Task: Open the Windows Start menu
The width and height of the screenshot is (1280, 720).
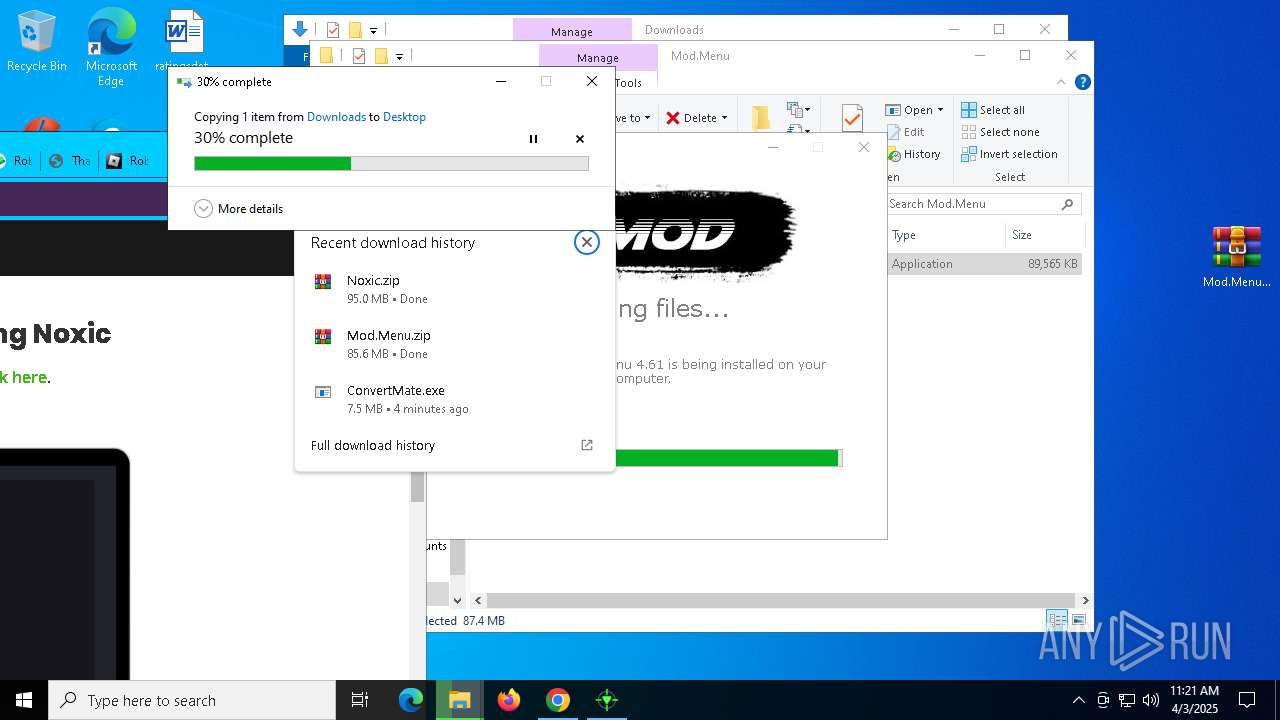Action: click(x=24, y=700)
